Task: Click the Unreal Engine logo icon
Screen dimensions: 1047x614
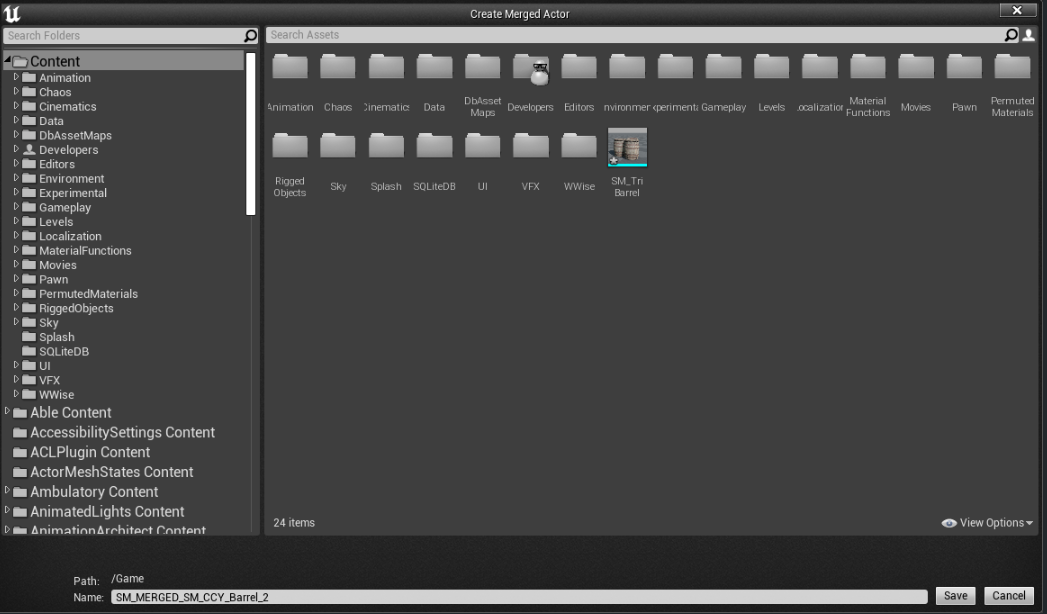Action: [12, 13]
